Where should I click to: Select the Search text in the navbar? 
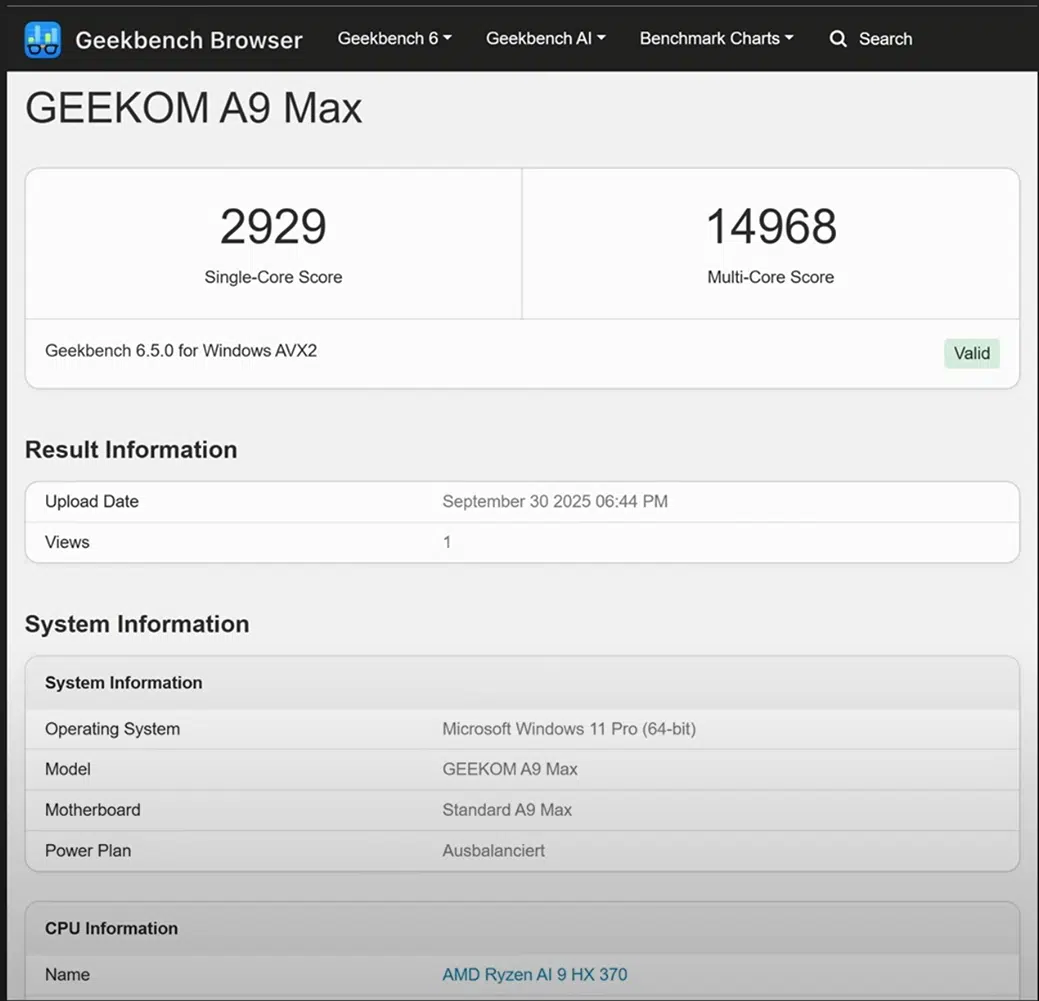885,39
